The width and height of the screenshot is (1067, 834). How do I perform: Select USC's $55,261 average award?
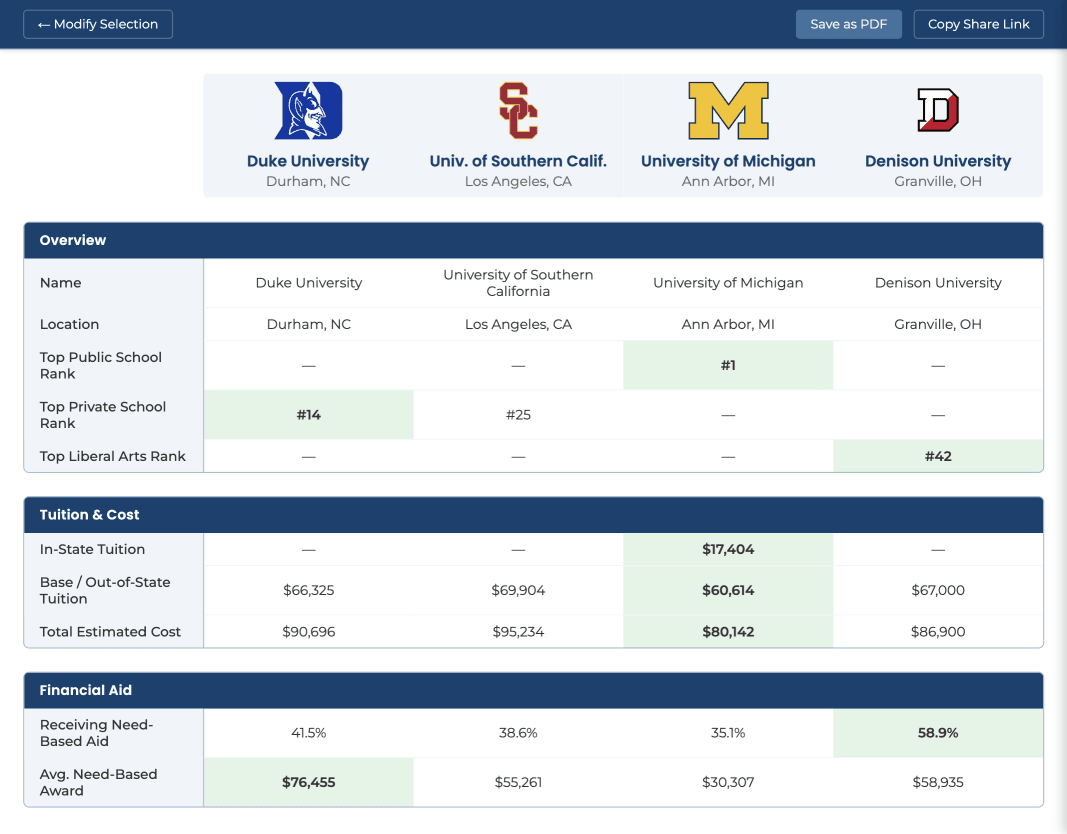point(518,783)
